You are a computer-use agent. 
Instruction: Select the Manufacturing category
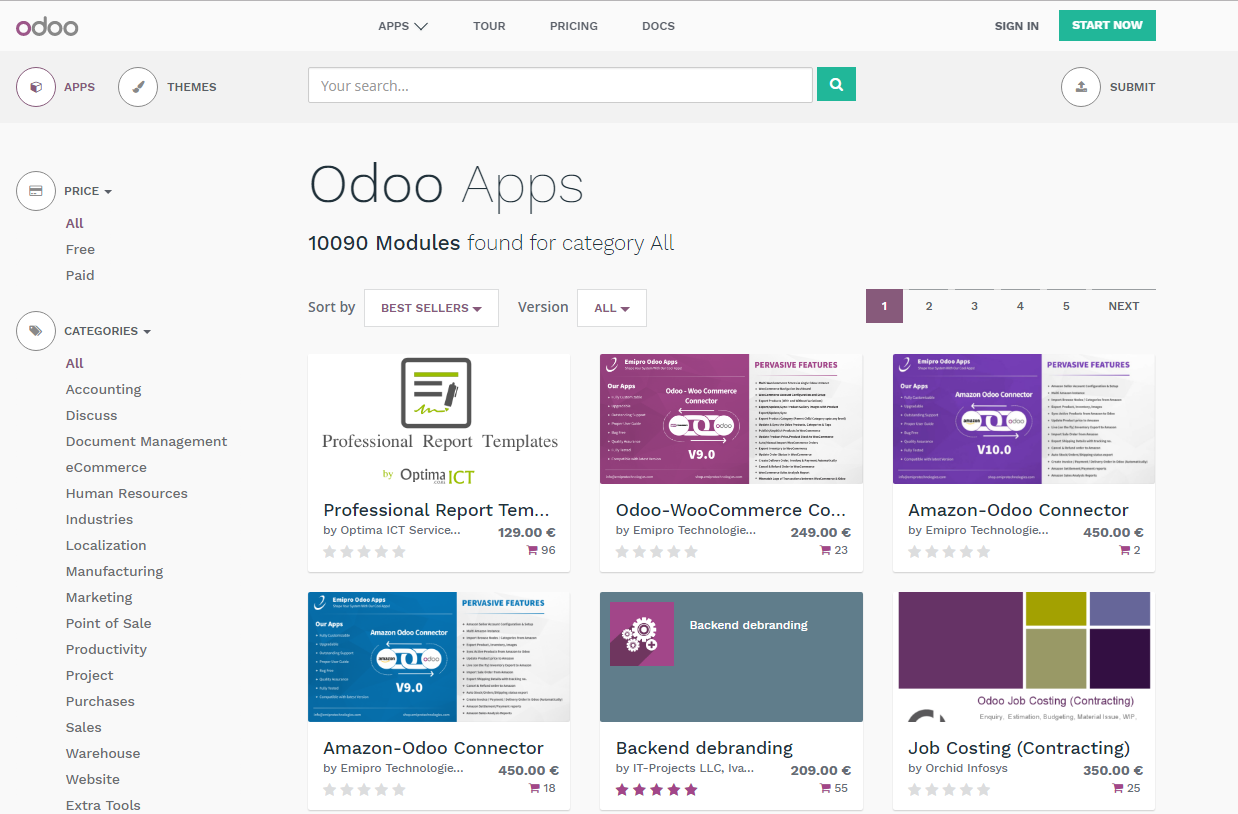(115, 571)
